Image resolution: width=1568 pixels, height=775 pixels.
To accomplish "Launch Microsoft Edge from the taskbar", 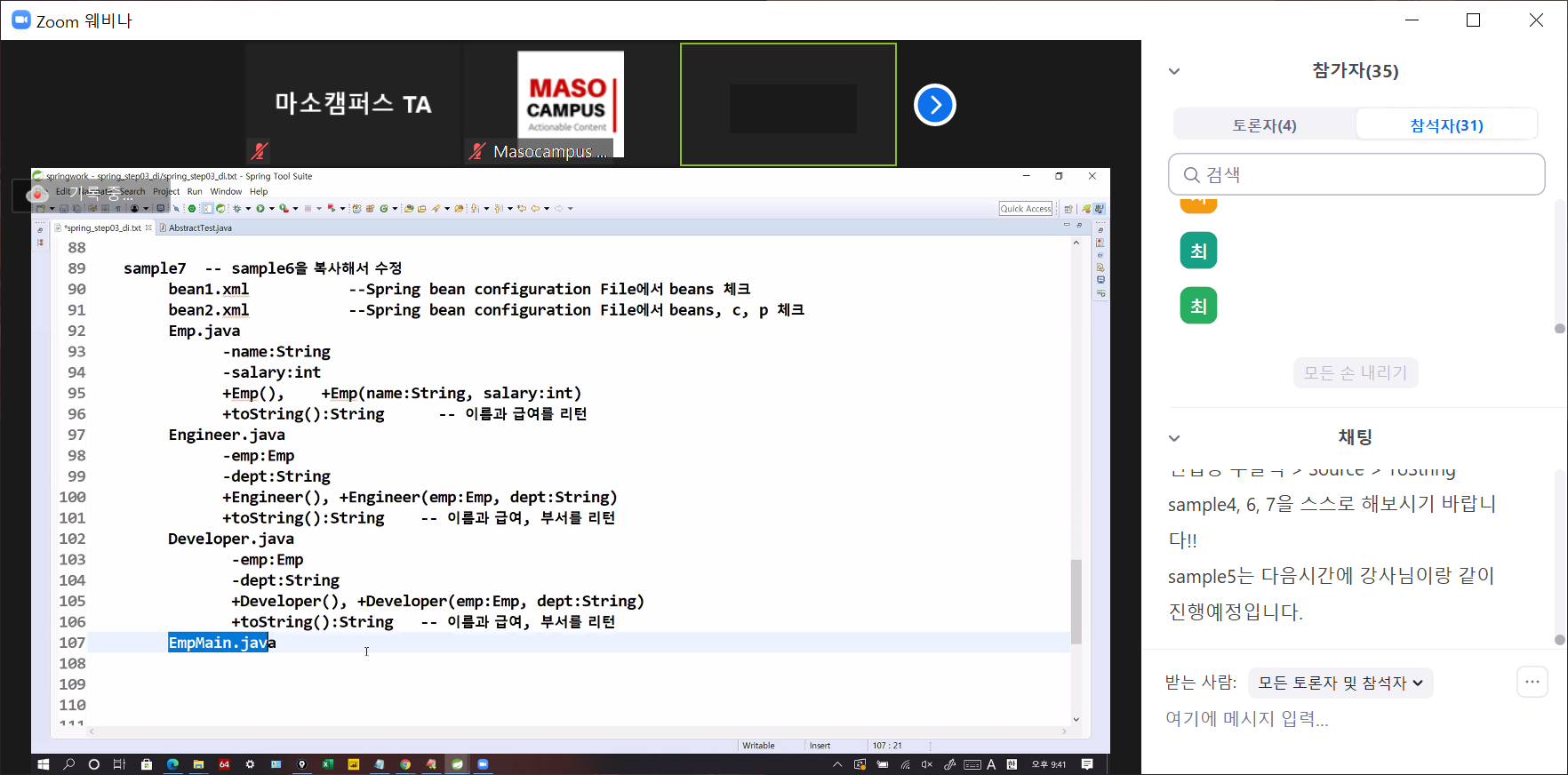I will click(172, 764).
